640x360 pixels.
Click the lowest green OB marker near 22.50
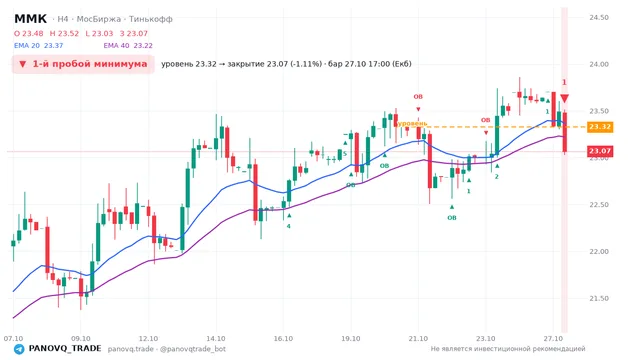click(x=452, y=218)
